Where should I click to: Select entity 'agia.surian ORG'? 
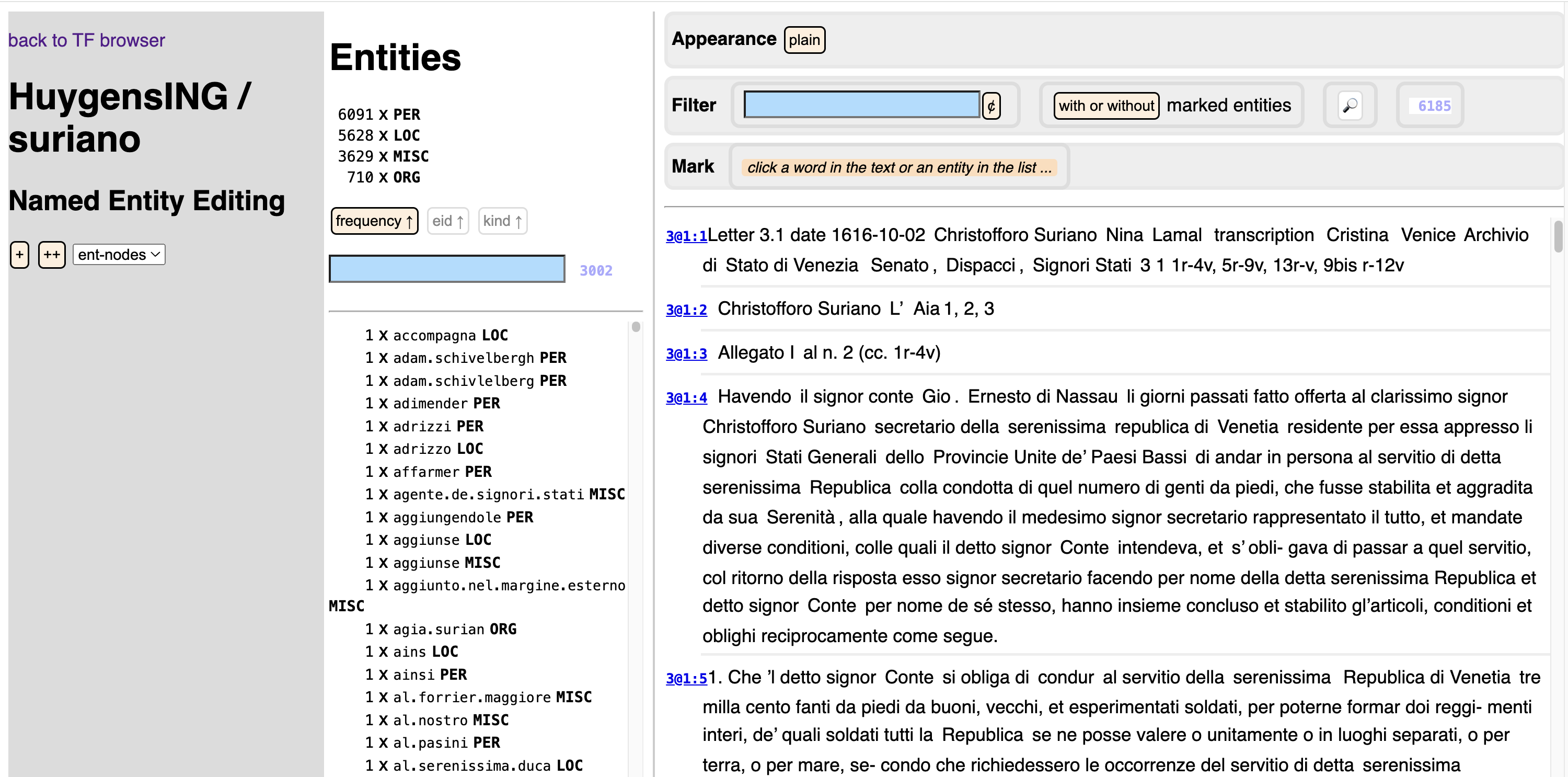(x=441, y=629)
